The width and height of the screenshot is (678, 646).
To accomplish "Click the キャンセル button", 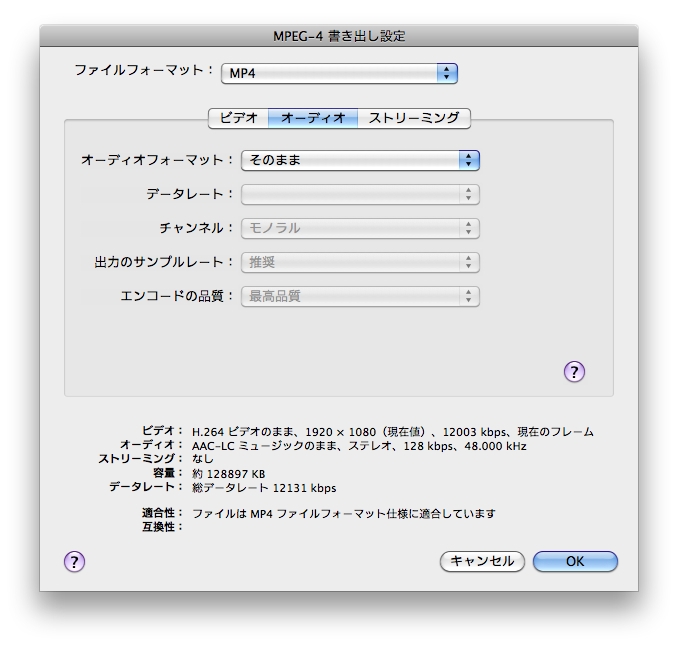I will coord(482,561).
